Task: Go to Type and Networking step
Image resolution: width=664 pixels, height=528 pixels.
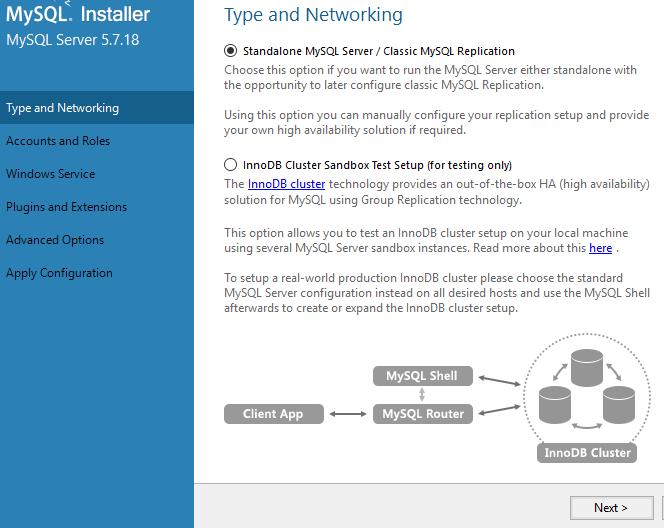Action: (97, 108)
